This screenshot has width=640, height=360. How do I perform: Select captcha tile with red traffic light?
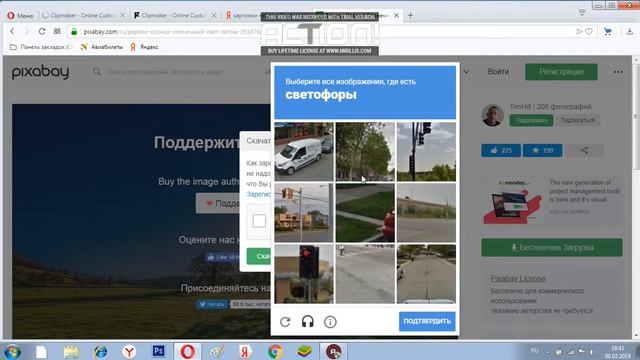pos(304,274)
